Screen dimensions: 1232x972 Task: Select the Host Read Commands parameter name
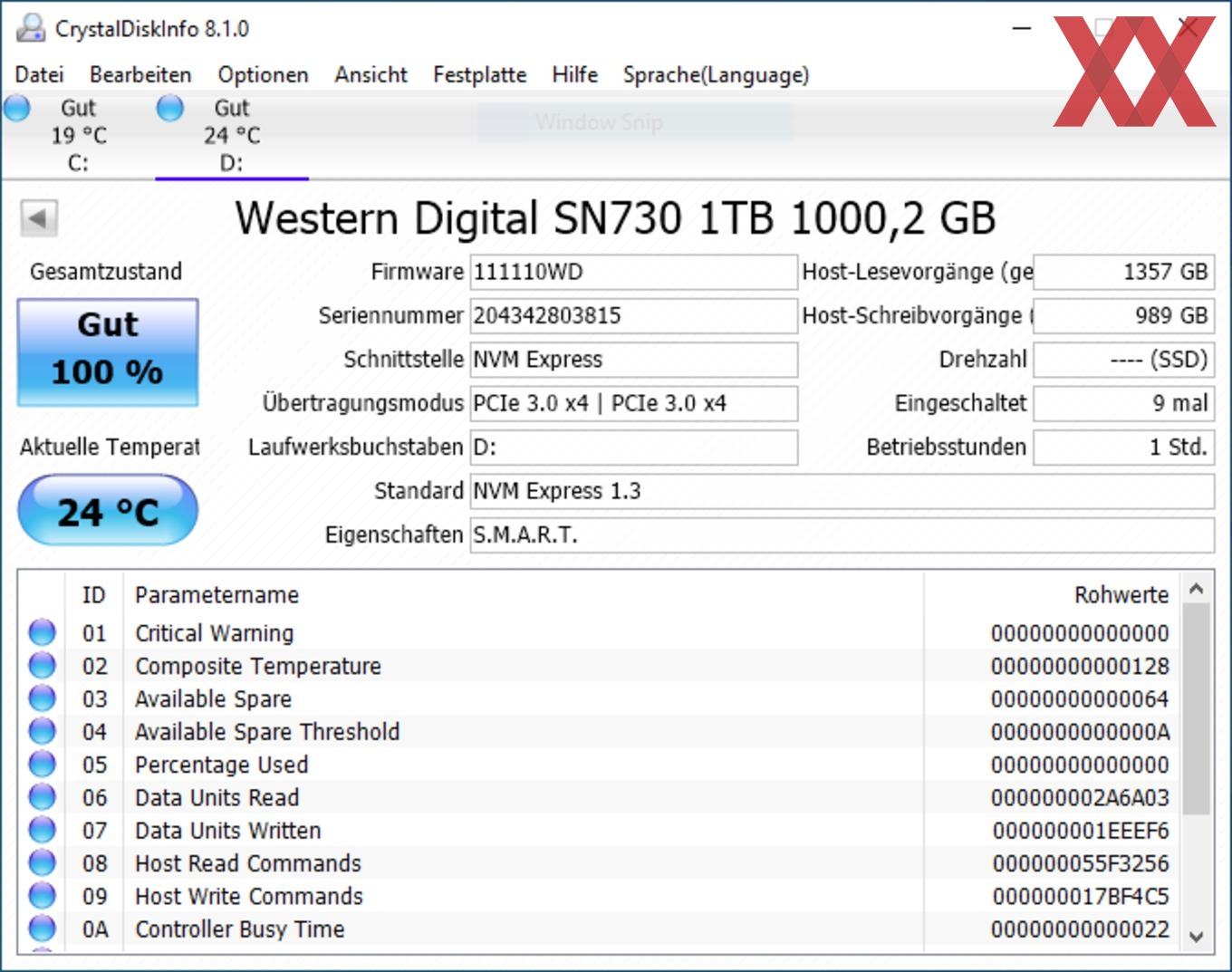click(248, 863)
